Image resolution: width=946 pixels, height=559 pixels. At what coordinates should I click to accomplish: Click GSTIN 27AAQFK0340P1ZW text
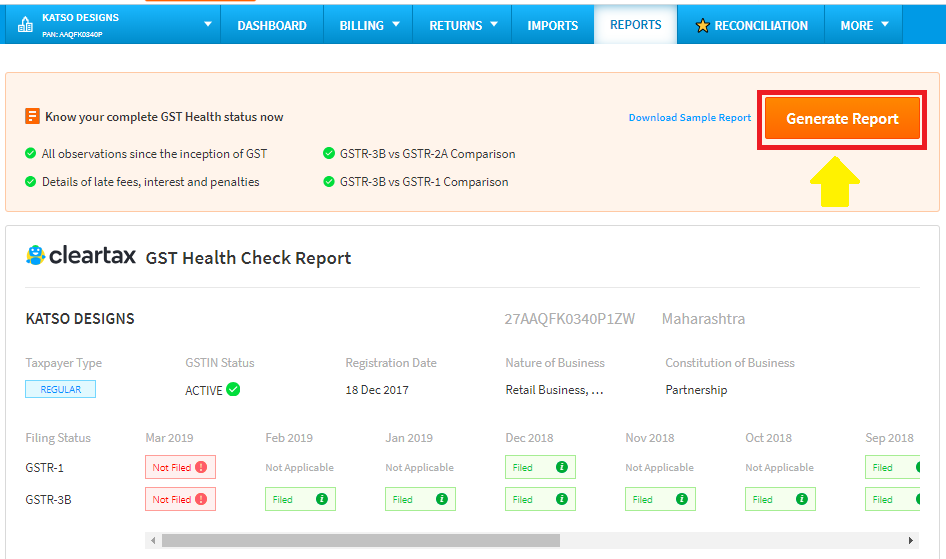click(x=570, y=318)
